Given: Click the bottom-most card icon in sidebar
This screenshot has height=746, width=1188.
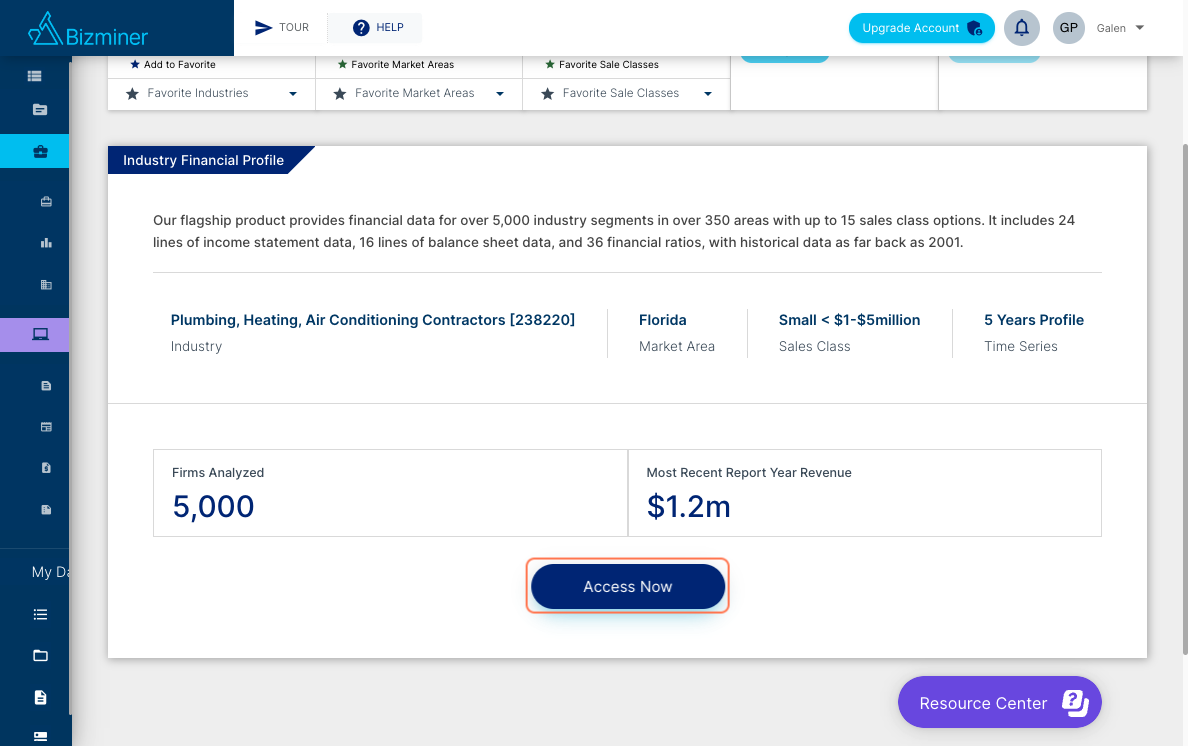Looking at the screenshot, I should click(40, 736).
